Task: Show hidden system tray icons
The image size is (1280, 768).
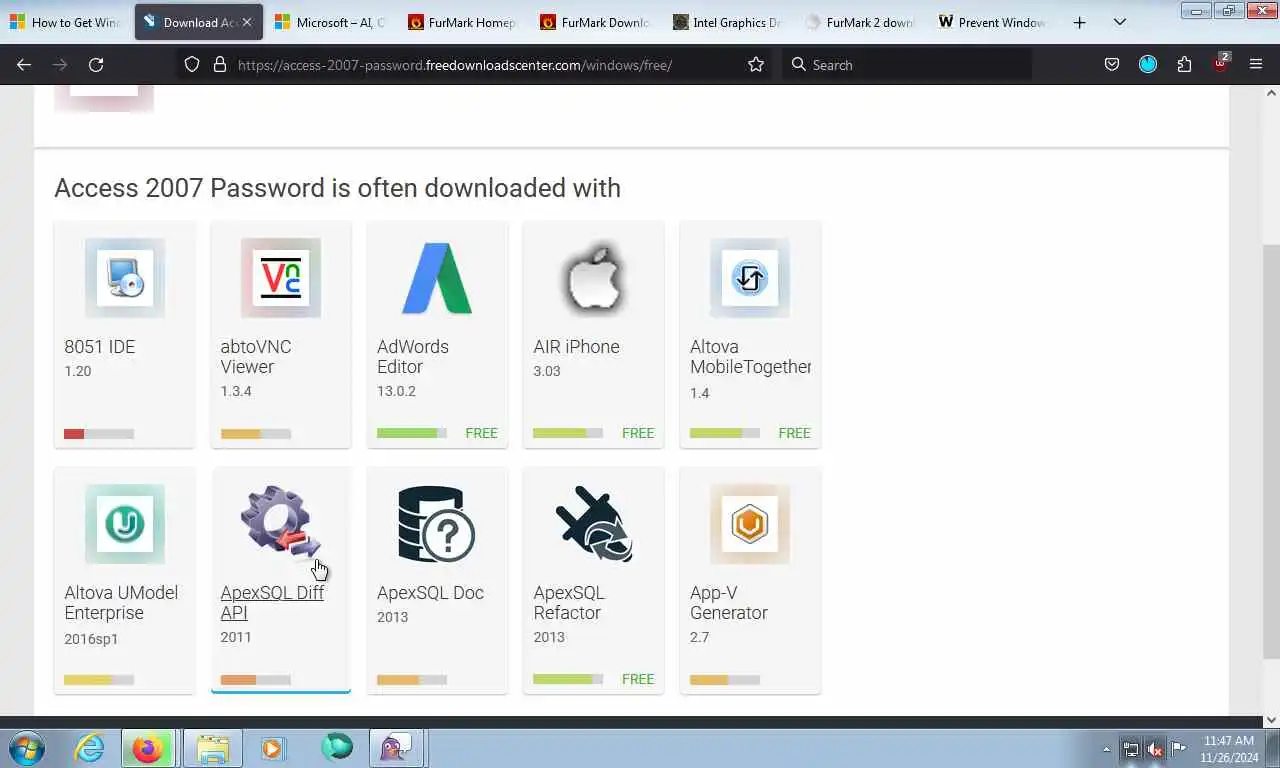Action: coord(1106,748)
